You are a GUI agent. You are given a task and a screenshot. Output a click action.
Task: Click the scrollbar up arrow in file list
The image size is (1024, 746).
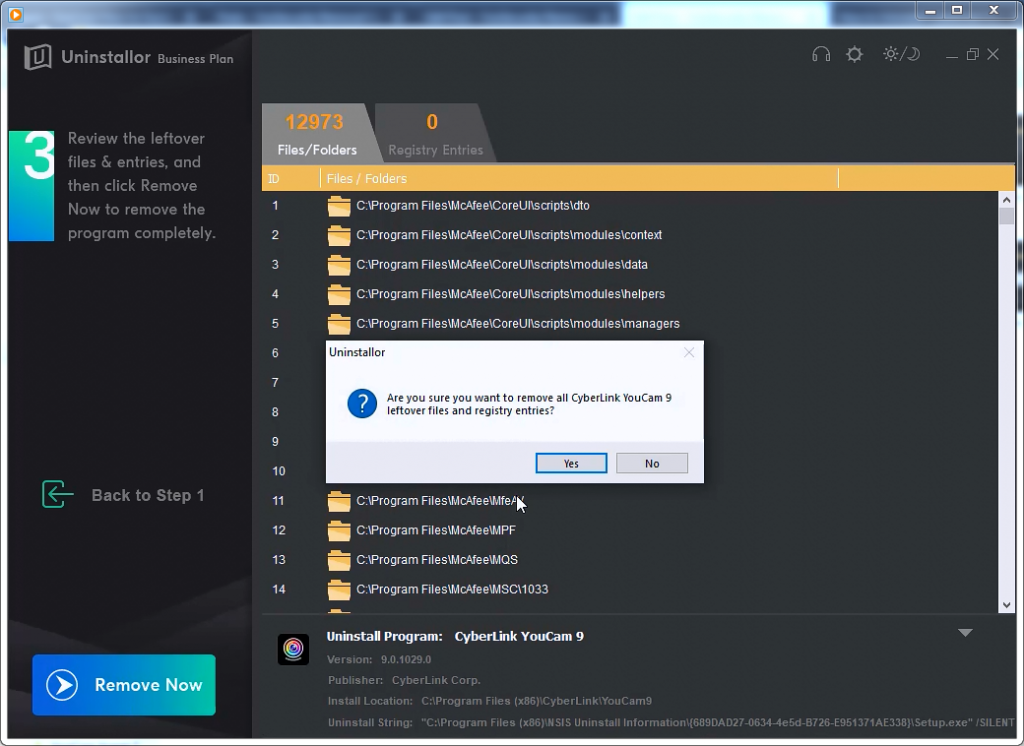(1006, 200)
